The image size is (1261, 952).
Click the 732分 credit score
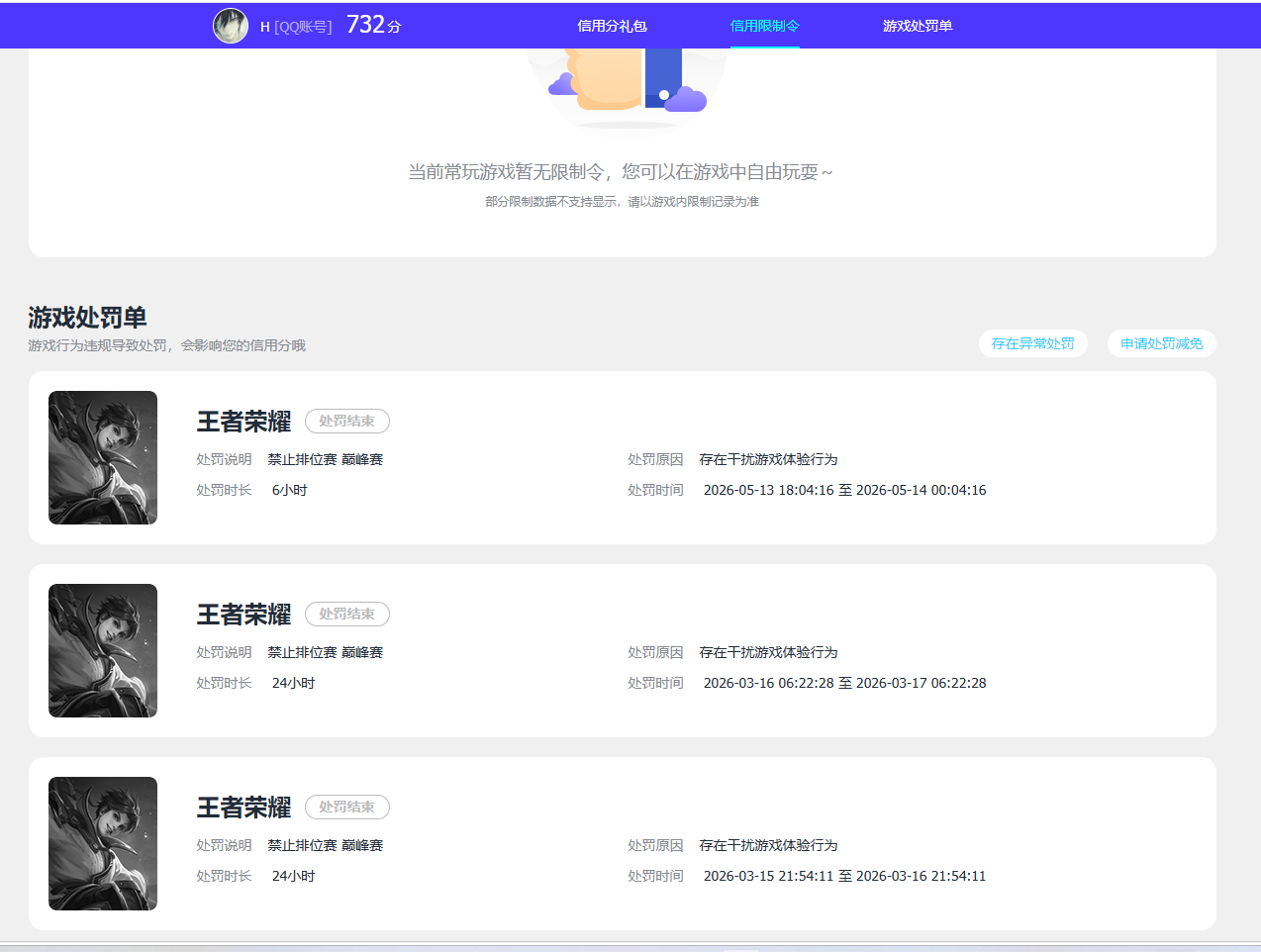[374, 25]
